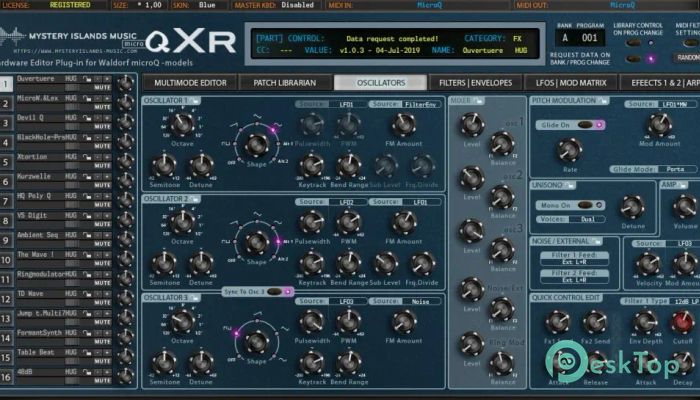Open the LFOs | Mod Matrix tab
The width and height of the screenshot is (700, 400).
click(x=571, y=83)
